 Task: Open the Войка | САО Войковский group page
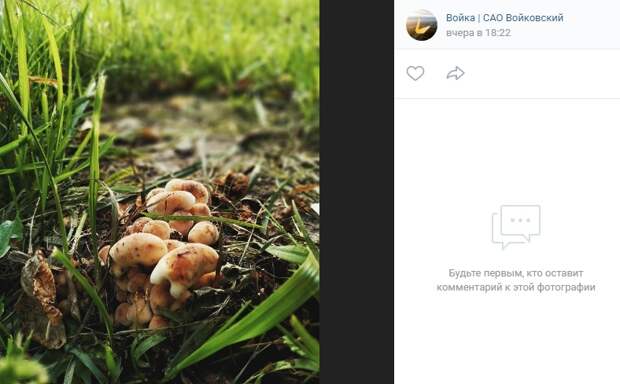click(x=505, y=18)
